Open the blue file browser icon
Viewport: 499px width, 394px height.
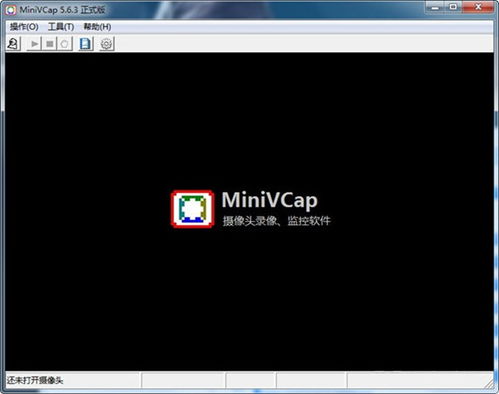(x=85, y=44)
